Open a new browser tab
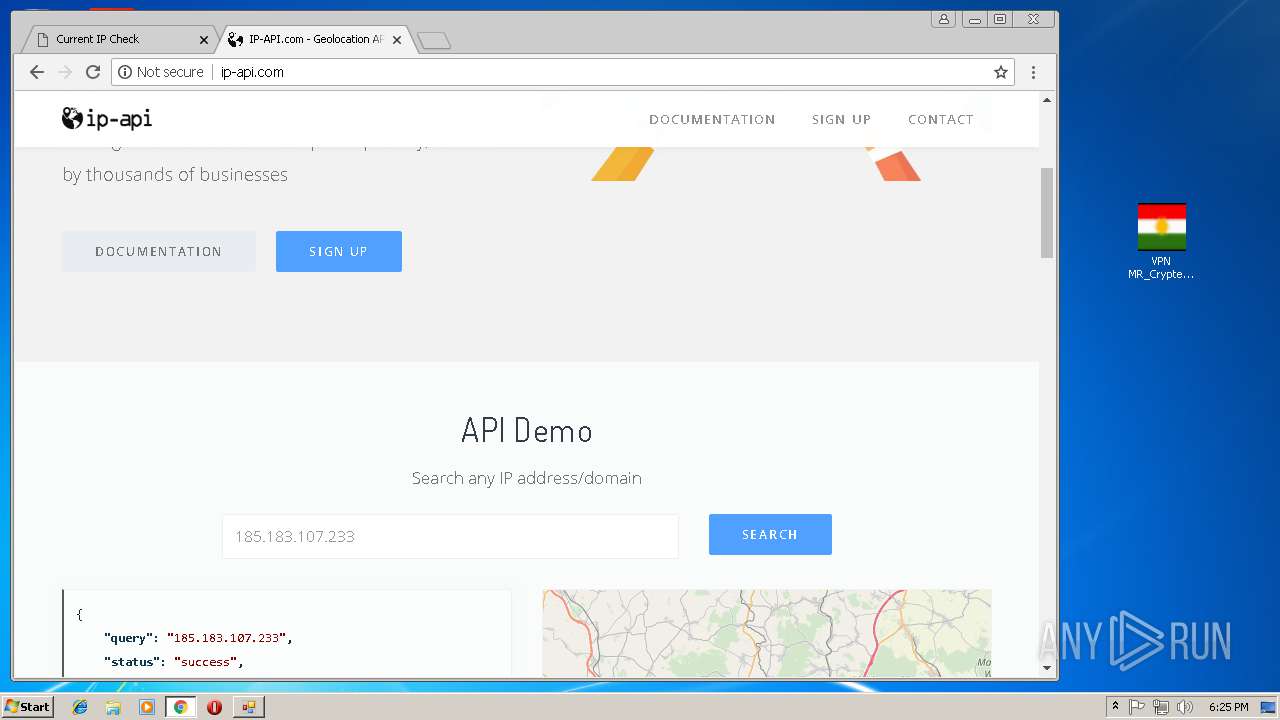1280x720 pixels. (x=434, y=40)
